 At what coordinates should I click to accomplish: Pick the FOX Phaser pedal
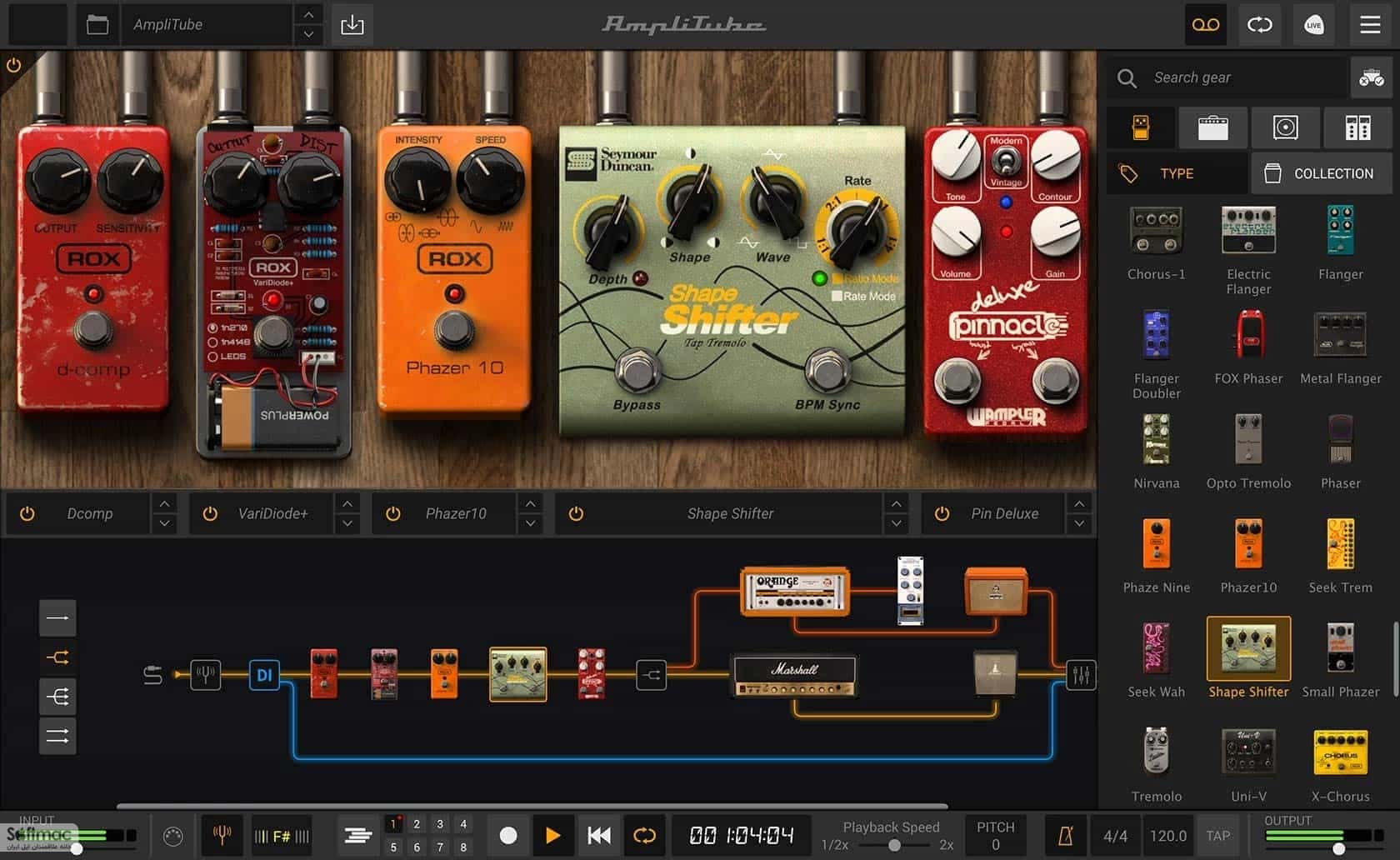(x=1248, y=335)
